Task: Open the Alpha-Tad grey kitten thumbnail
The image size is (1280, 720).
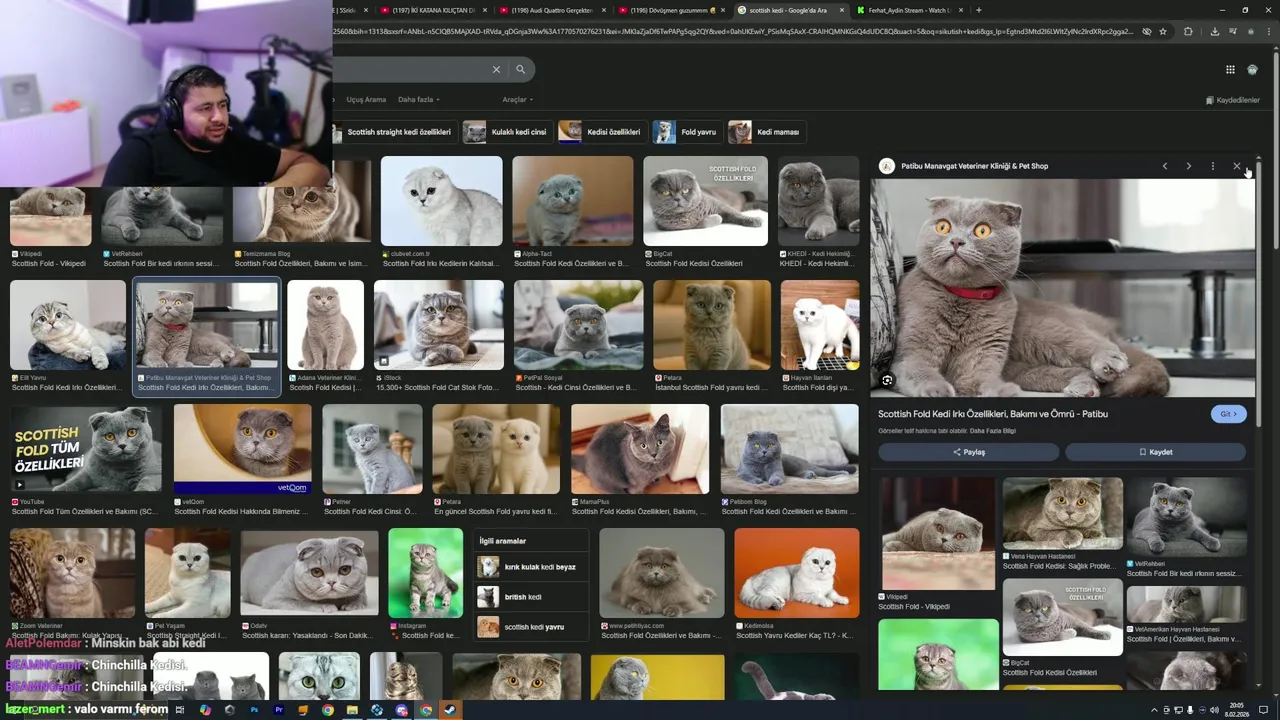Action: [573, 201]
